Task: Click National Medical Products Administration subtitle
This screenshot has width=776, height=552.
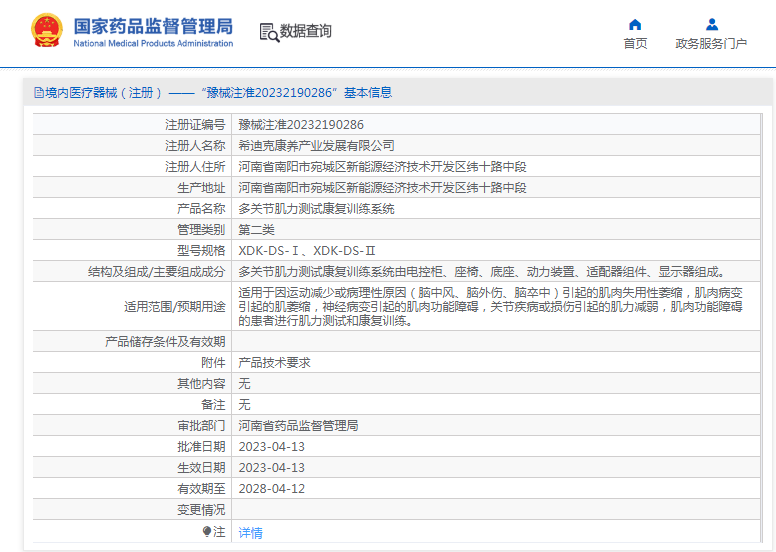Action: coord(153,44)
